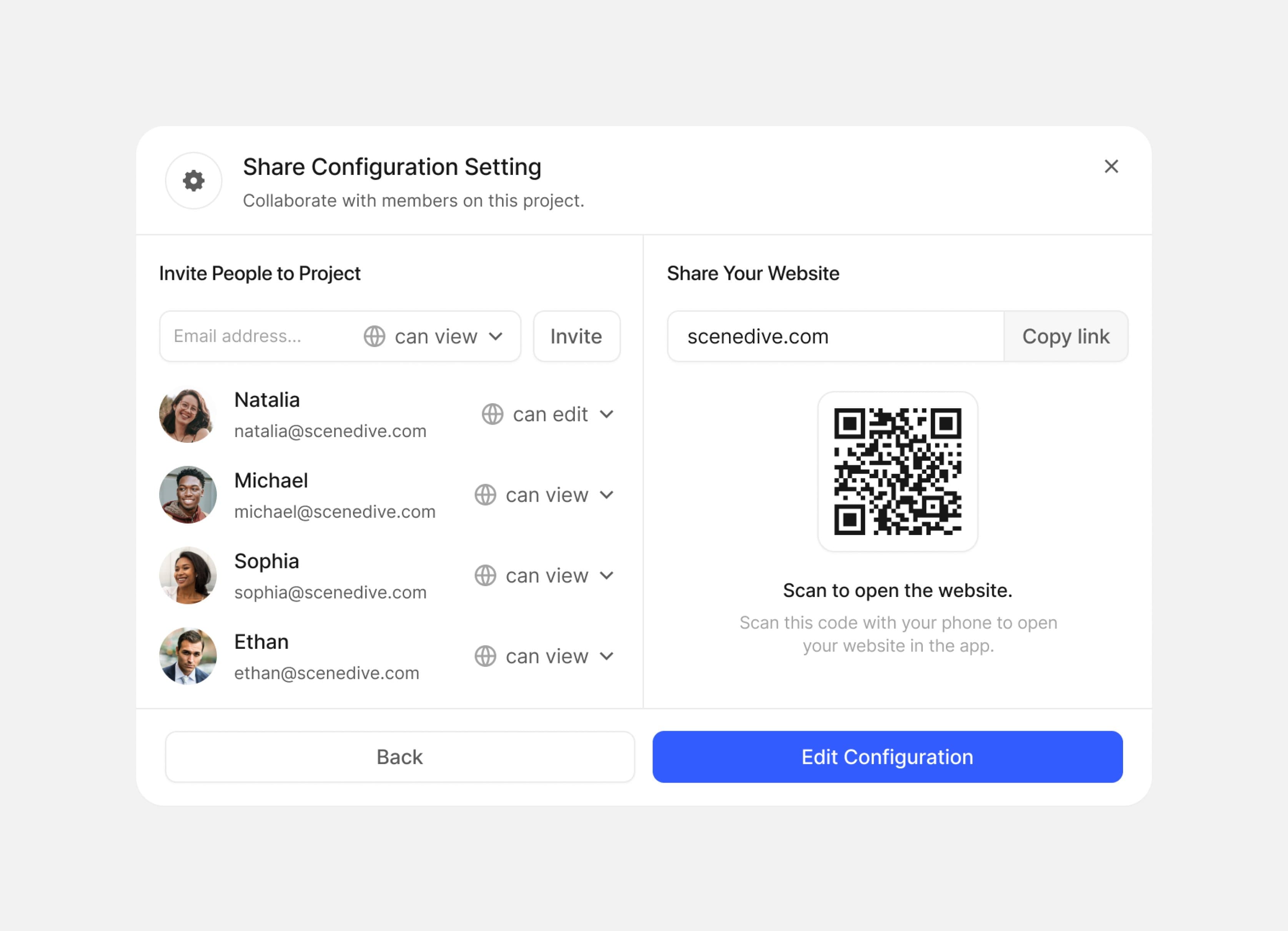The image size is (1288, 931).
Task: Close the Share Configuration dialog
Action: [x=1111, y=166]
